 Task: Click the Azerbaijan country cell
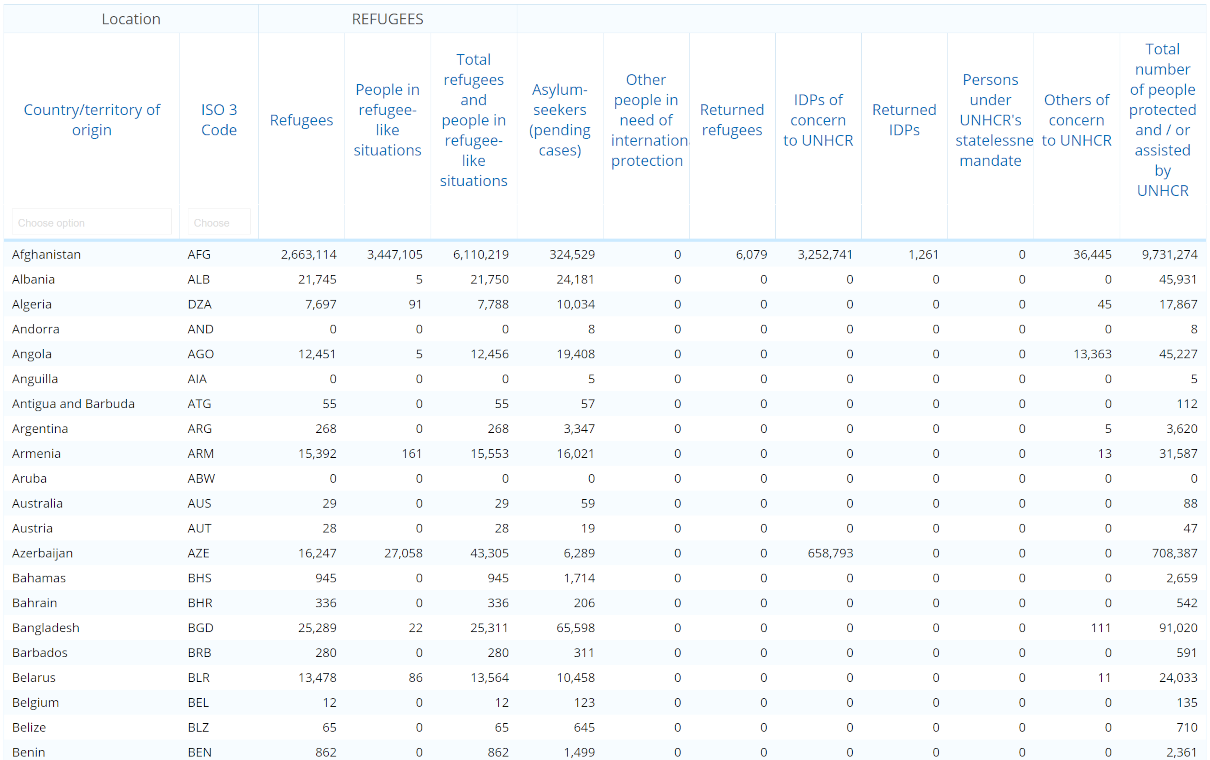(43, 553)
